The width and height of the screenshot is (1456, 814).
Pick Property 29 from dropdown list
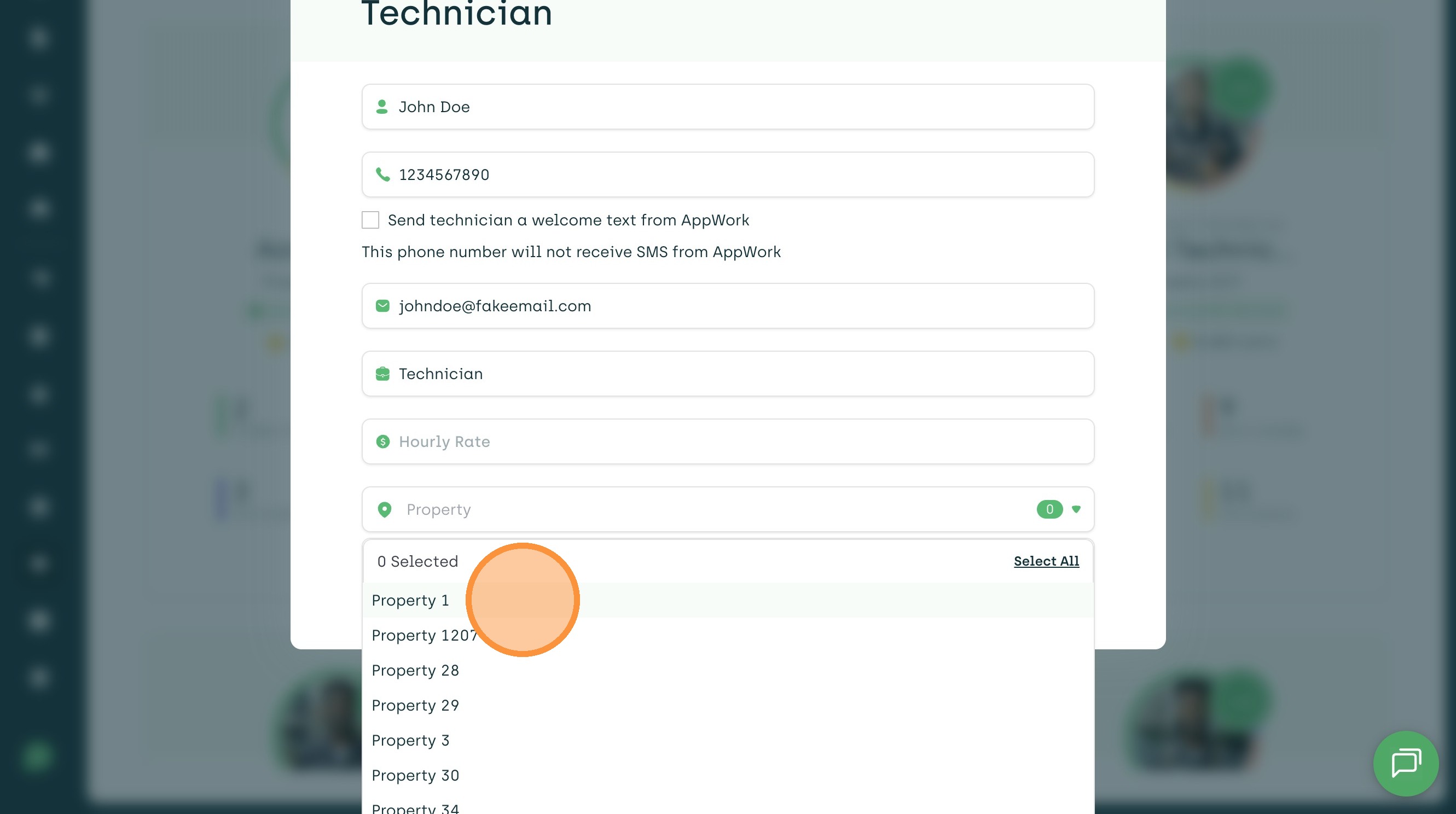415,706
